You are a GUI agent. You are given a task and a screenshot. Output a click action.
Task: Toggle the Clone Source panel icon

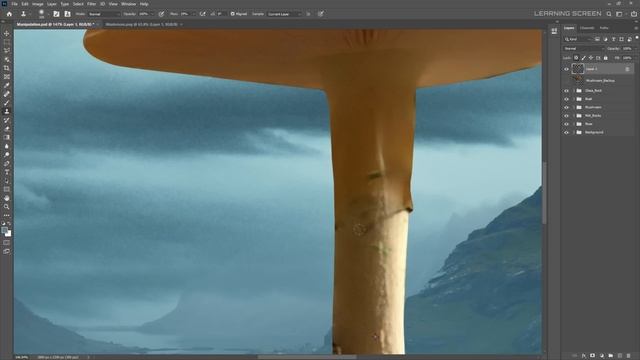[67, 14]
